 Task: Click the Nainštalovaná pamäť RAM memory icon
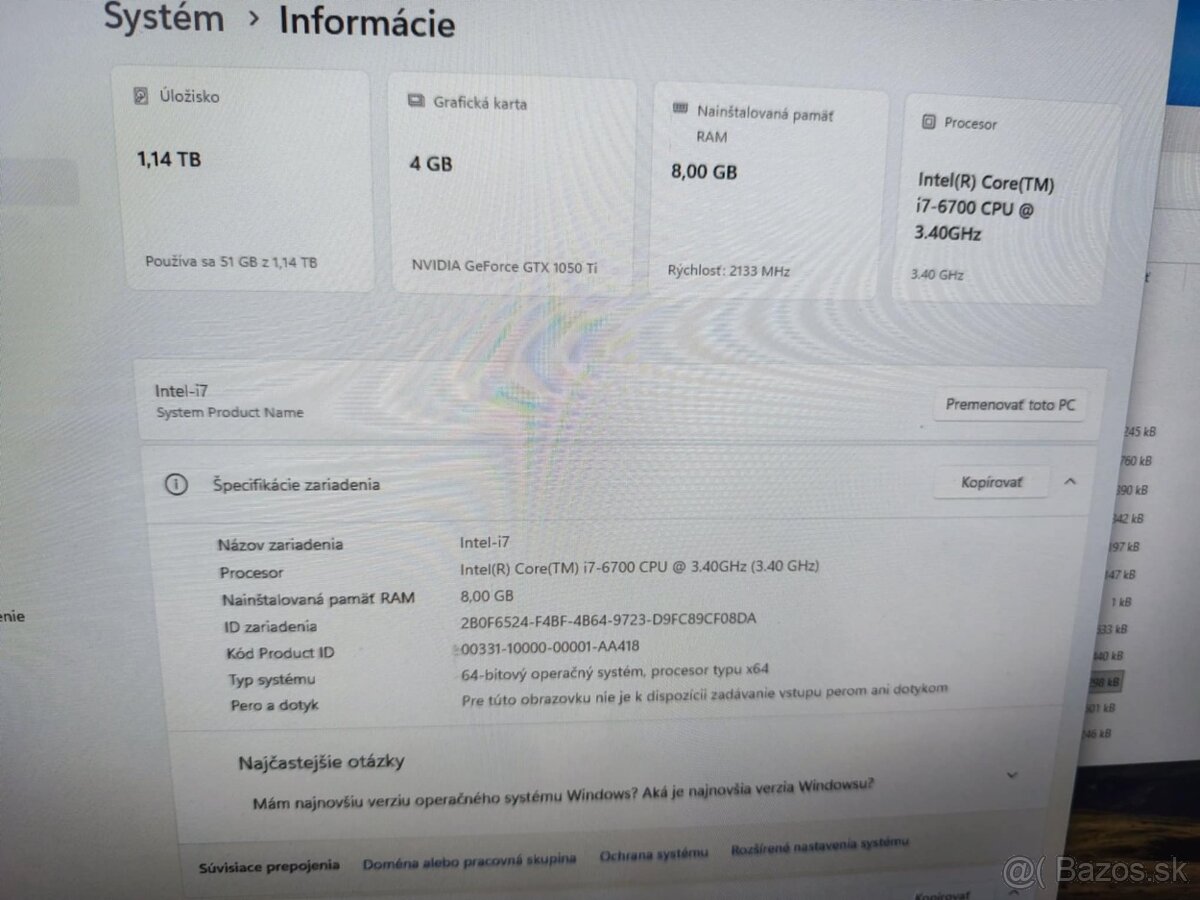[681, 108]
